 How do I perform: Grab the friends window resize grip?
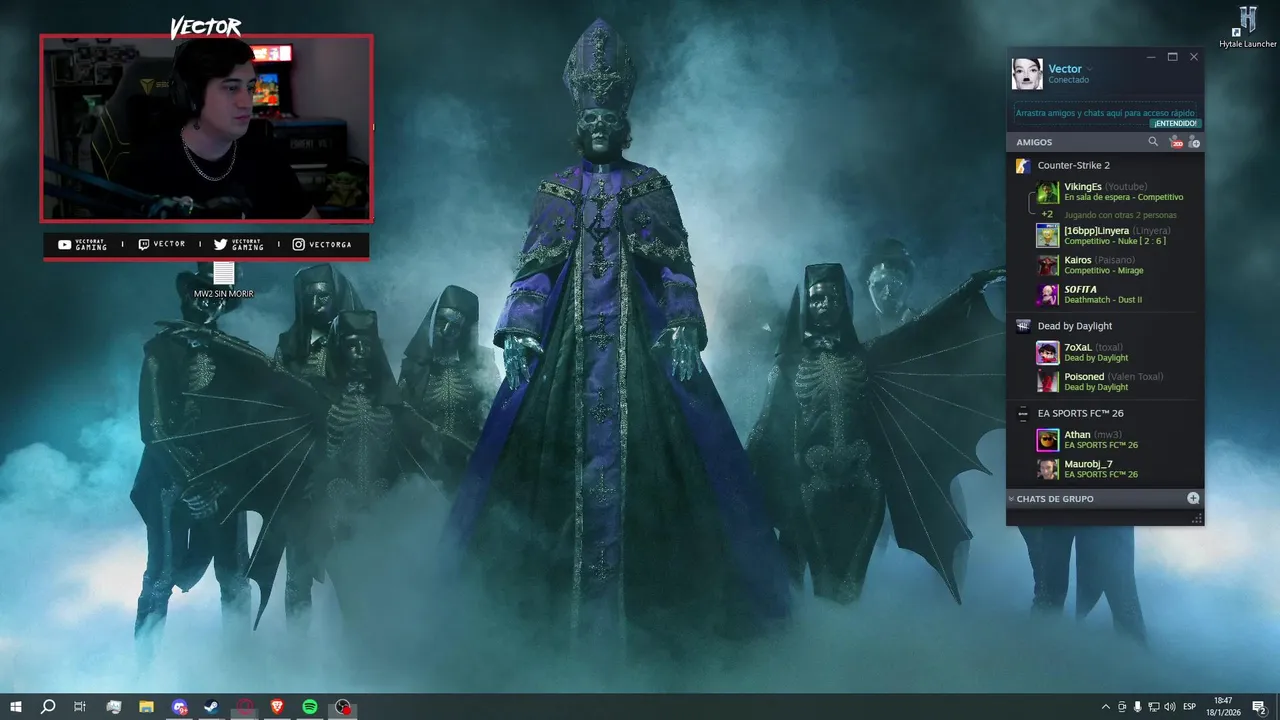1196,518
